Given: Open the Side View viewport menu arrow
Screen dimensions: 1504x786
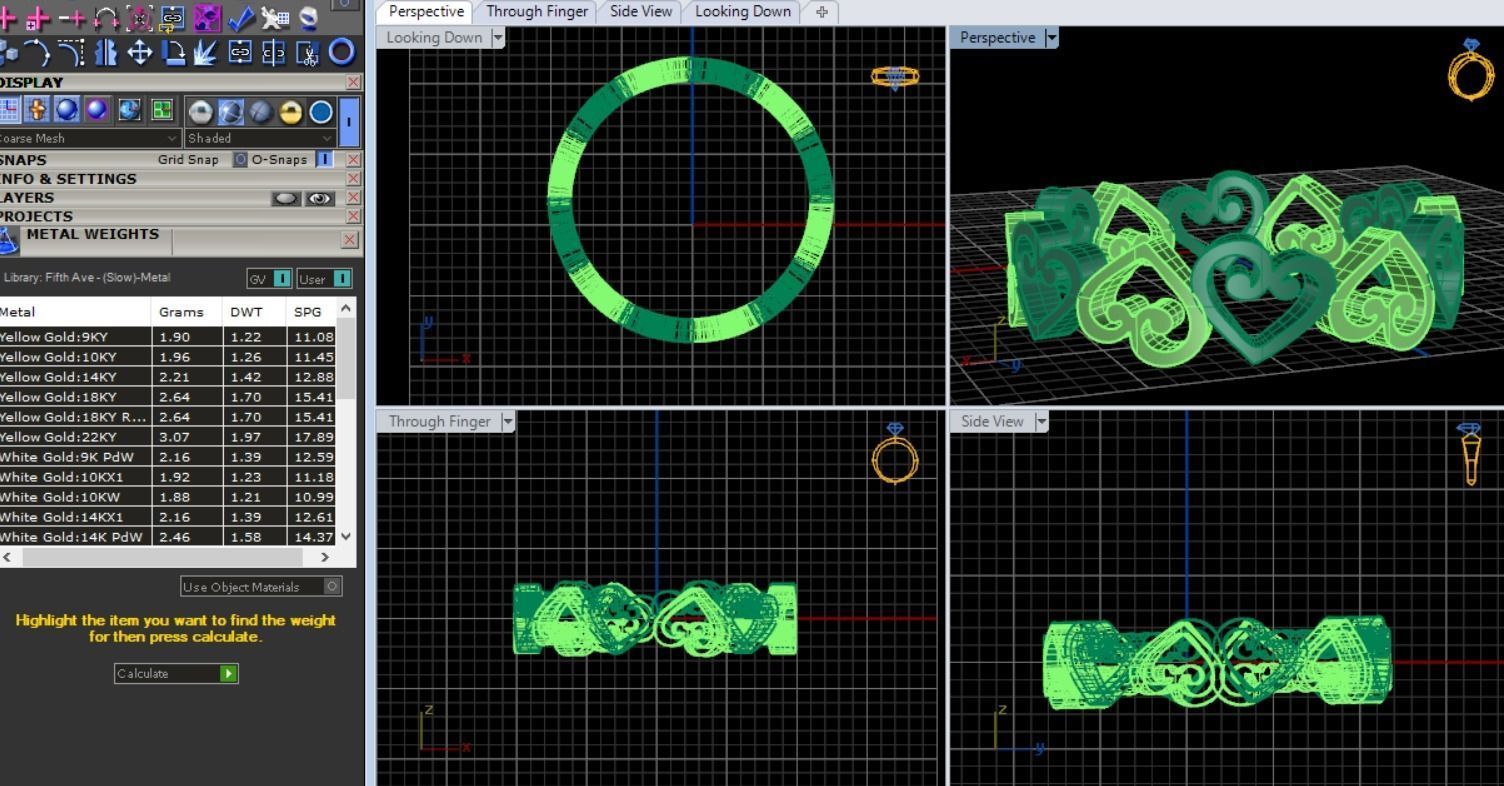Looking at the screenshot, I should point(1041,421).
